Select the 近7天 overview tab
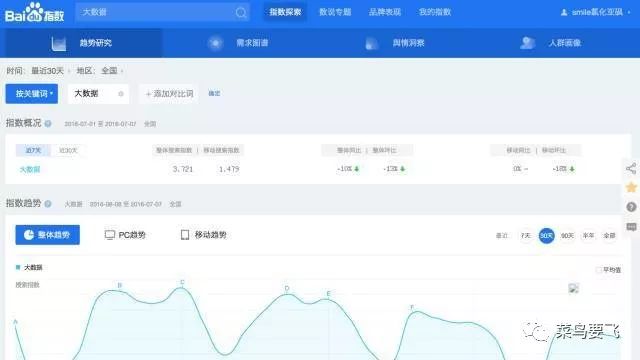Image resolution: width=640 pixels, height=360 pixels. tap(33, 150)
